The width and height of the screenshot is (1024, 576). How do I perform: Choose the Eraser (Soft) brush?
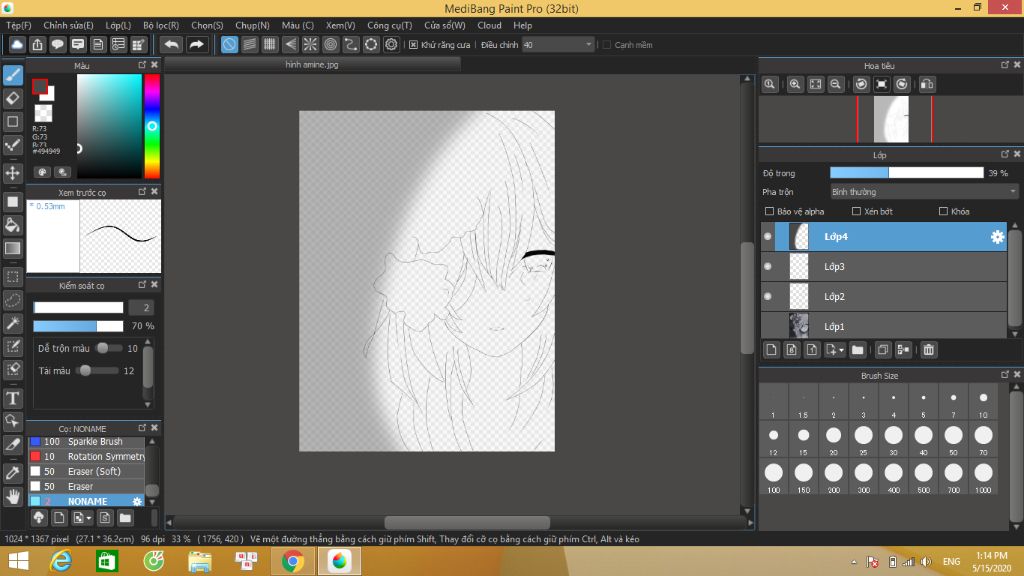[x=87, y=472]
